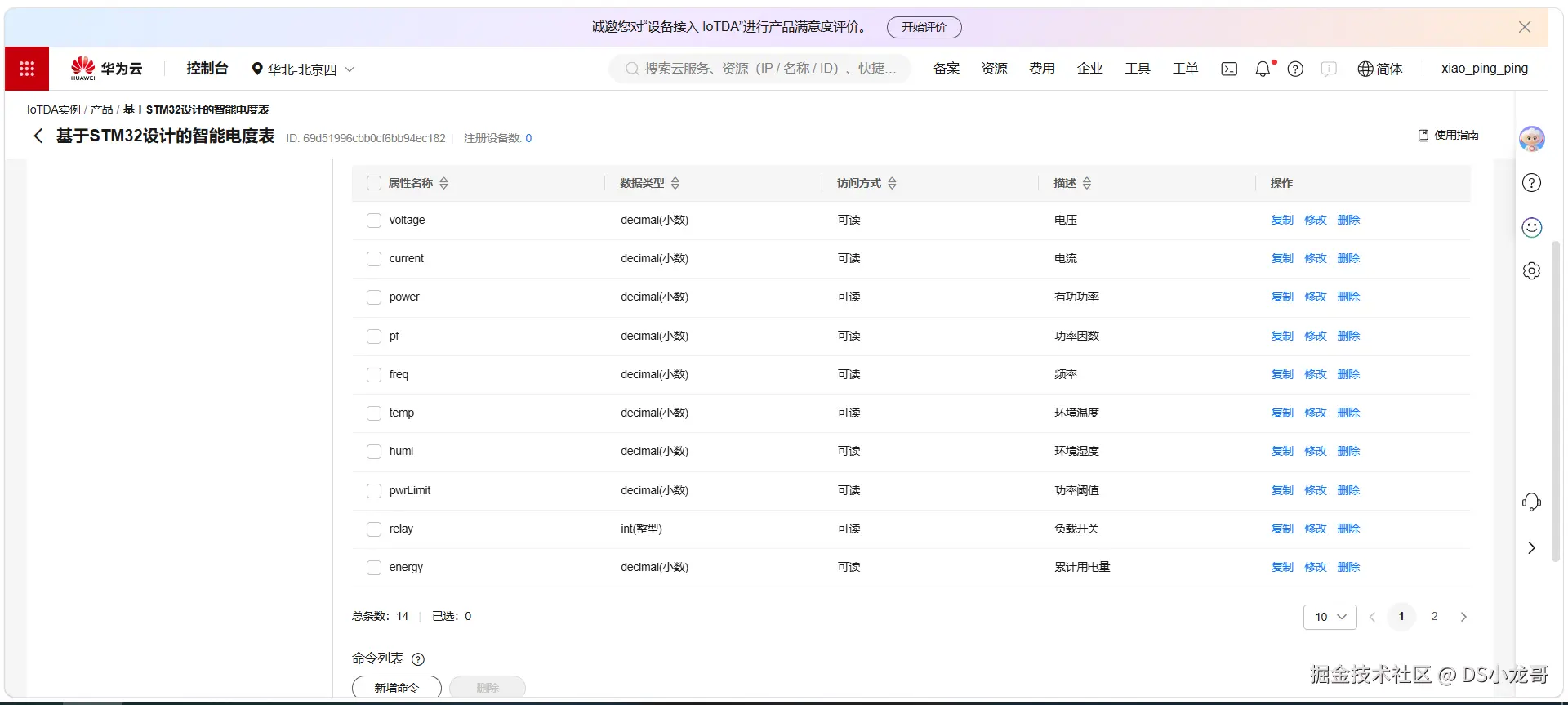Viewport: 1568px width, 705px height.
Task: Open the 备案 menu
Action: [x=947, y=69]
